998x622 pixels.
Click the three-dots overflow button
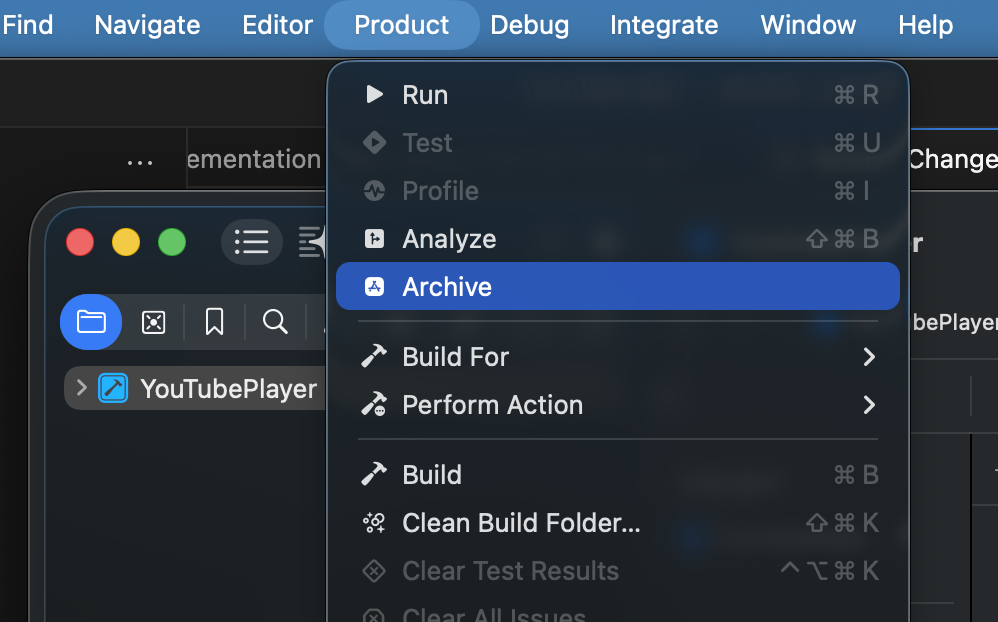(x=140, y=162)
